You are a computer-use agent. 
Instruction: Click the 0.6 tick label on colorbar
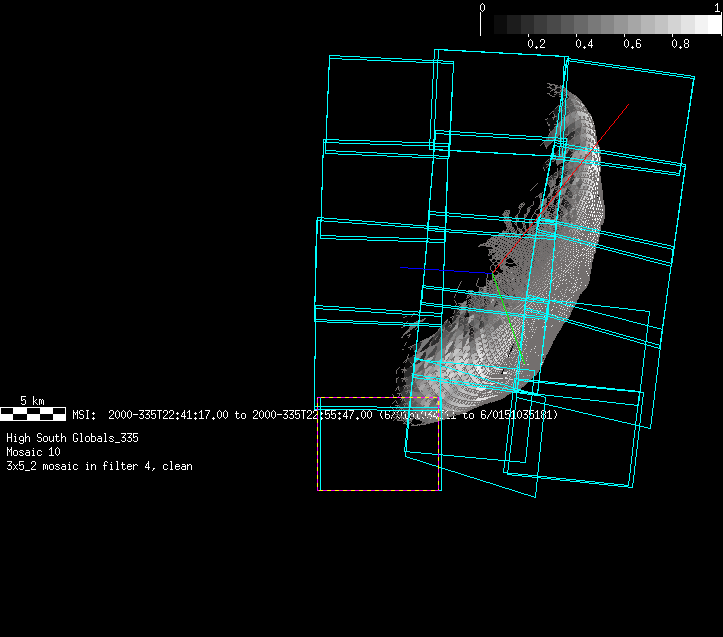tap(632, 44)
